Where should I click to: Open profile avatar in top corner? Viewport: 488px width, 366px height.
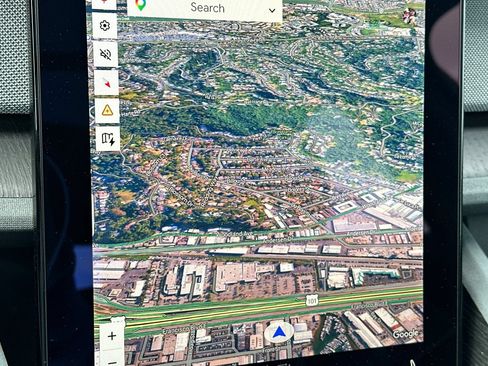[x=409, y=15]
